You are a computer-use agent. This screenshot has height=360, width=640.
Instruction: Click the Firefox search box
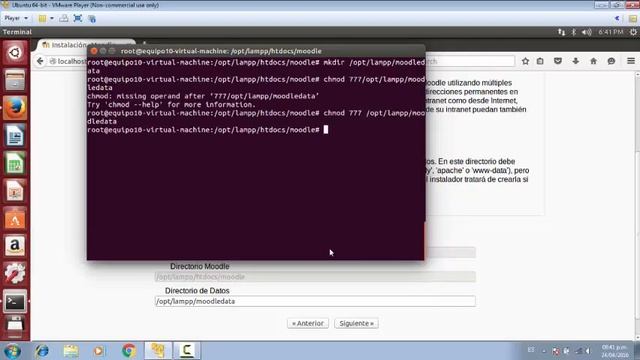click(x=469, y=61)
